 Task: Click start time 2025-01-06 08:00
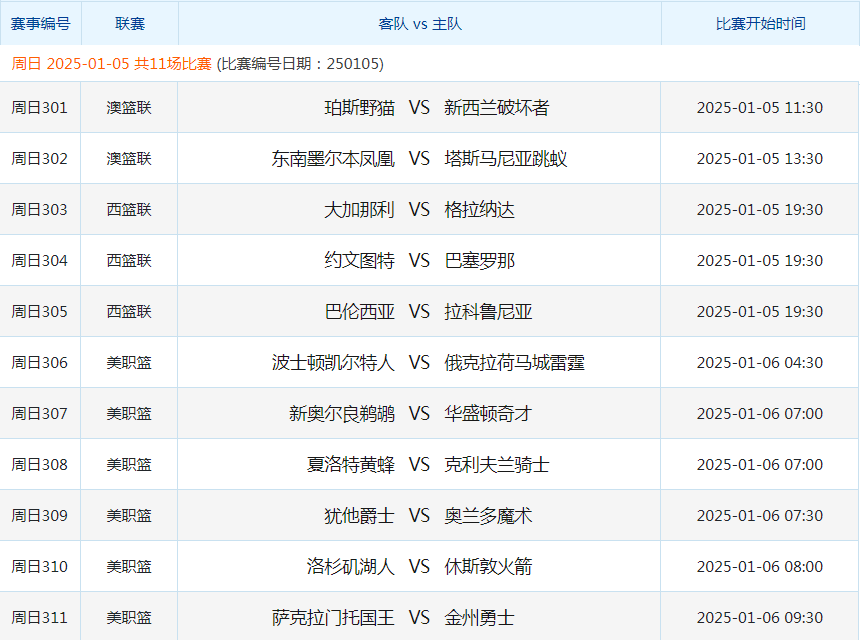click(x=760, y=567)
